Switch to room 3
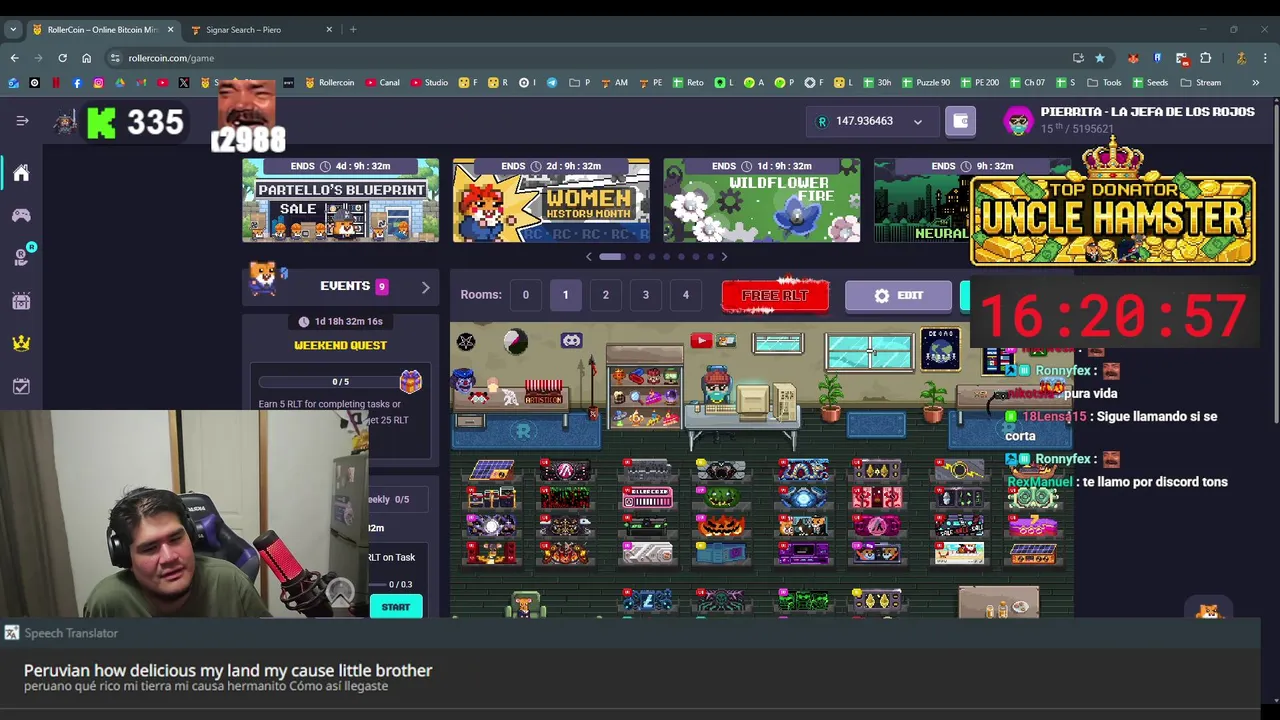The height and width of the screenshot is (720, 1280). pos(645,295)
